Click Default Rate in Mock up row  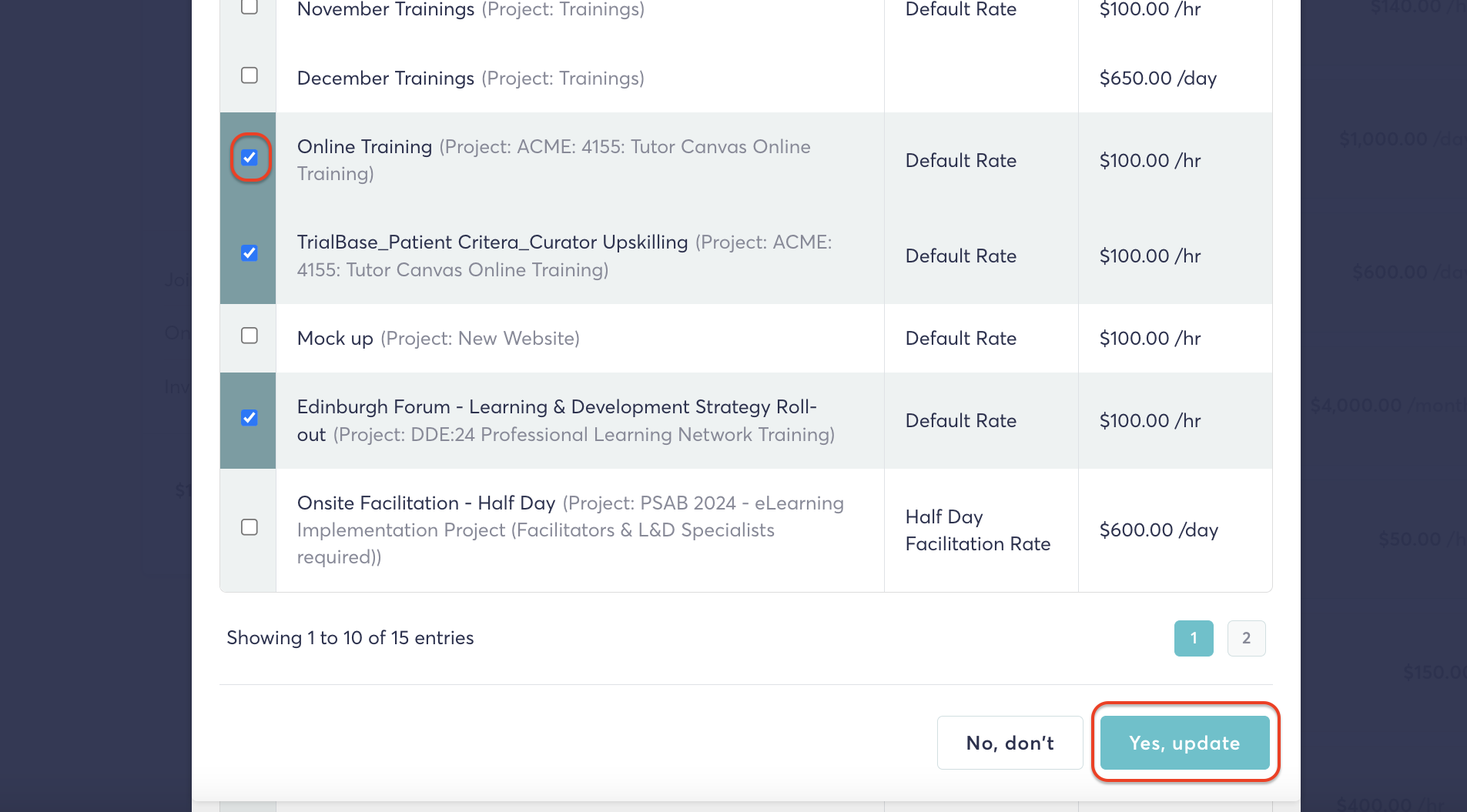(x=960, y=339)
